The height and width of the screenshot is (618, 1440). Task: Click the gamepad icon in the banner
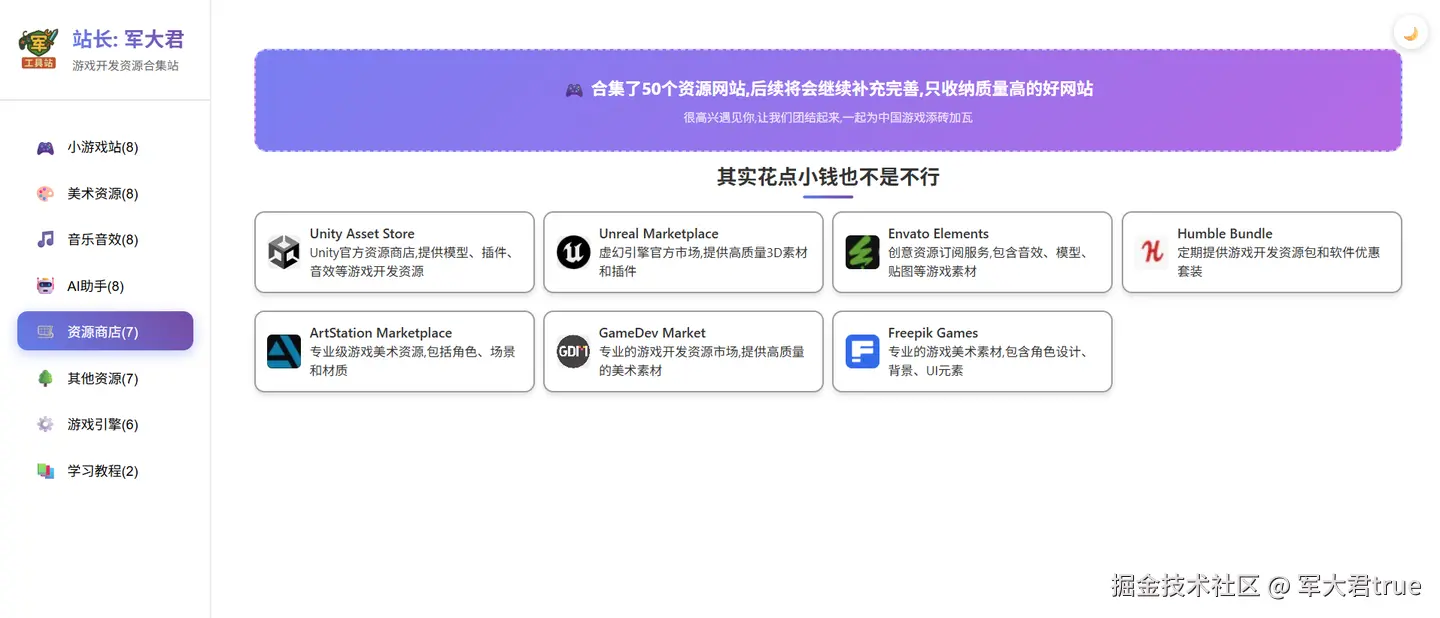coord(574,90)
